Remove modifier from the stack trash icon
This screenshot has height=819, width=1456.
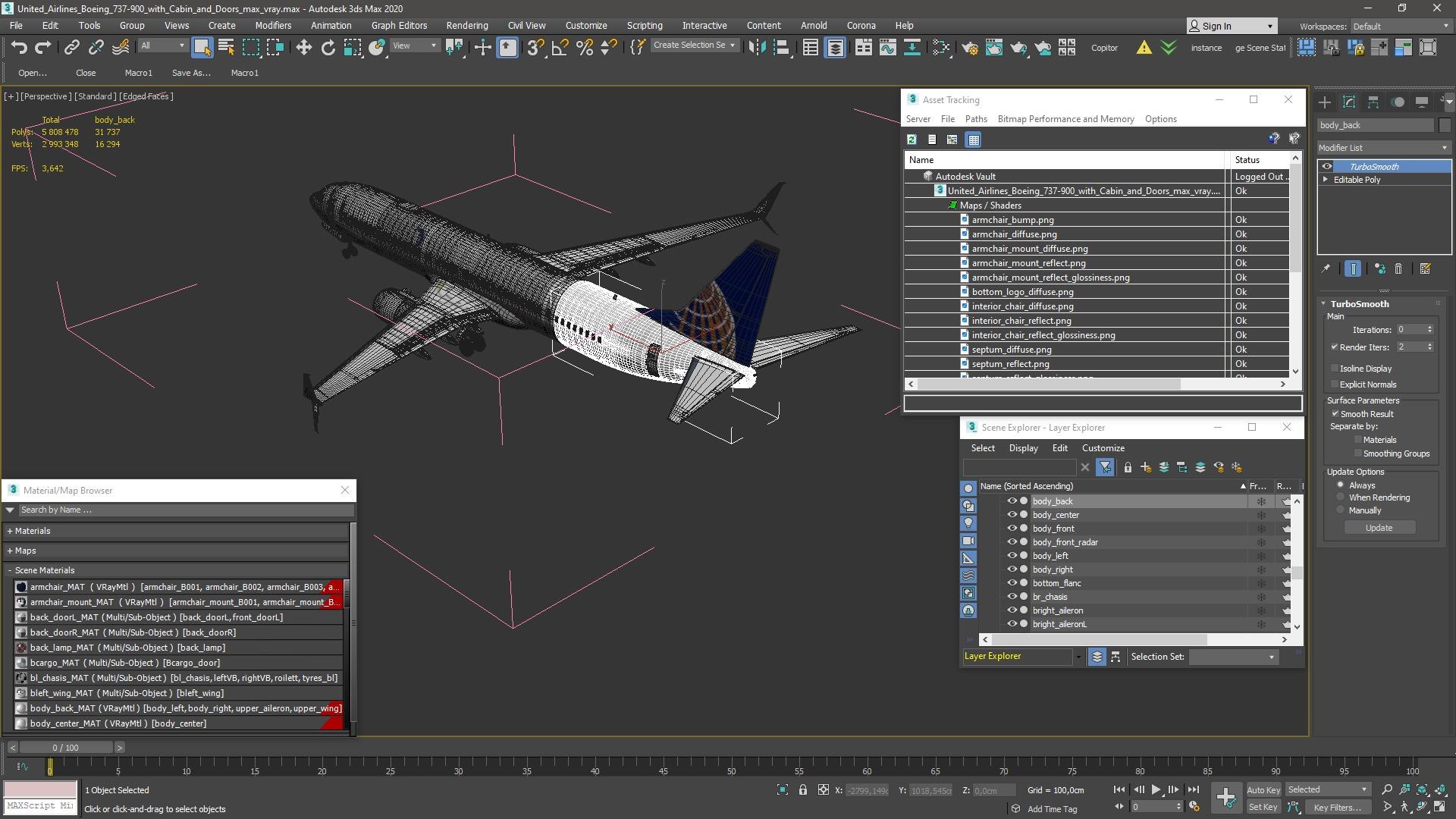(x=1398, y=268)
